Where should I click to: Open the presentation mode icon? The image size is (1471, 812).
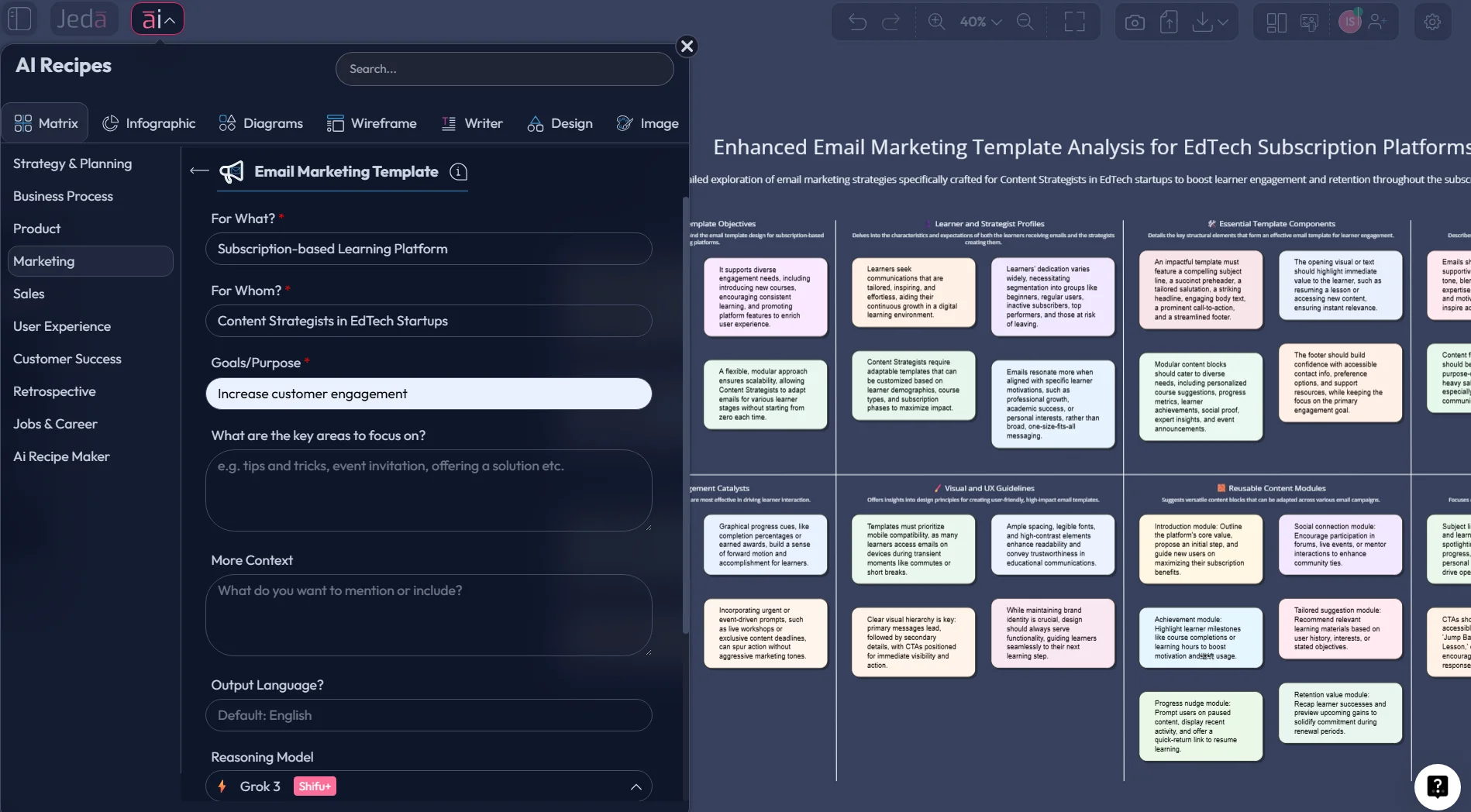tap(1310, 22)
